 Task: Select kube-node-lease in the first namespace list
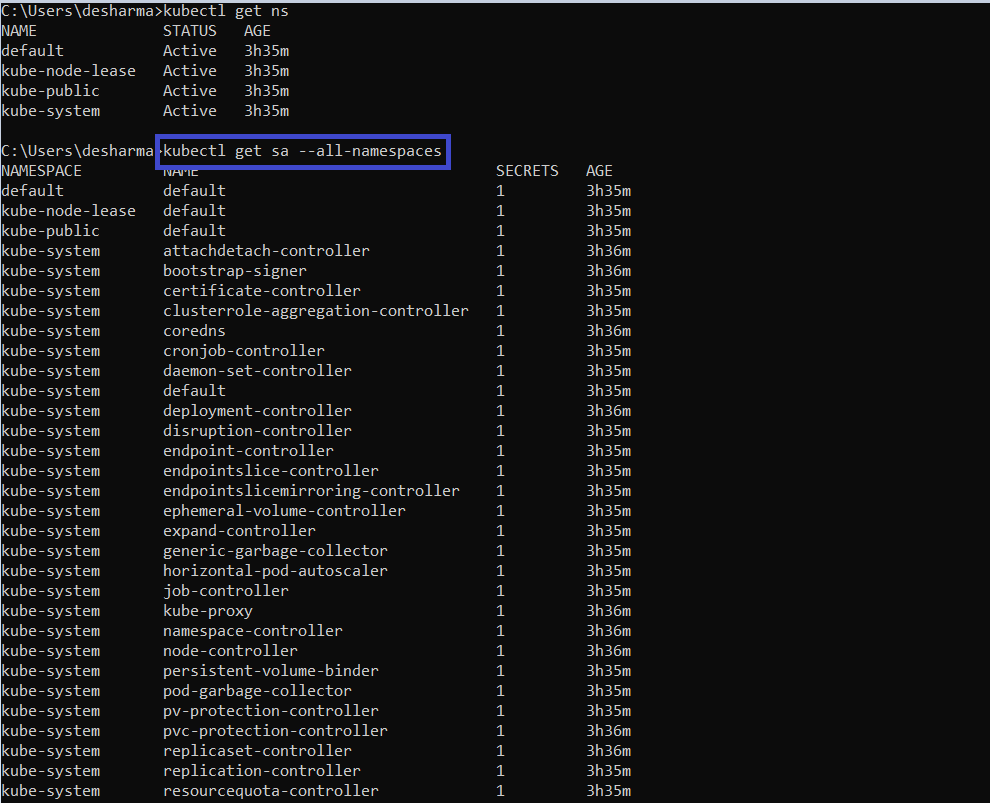click(x=69, y=71)
